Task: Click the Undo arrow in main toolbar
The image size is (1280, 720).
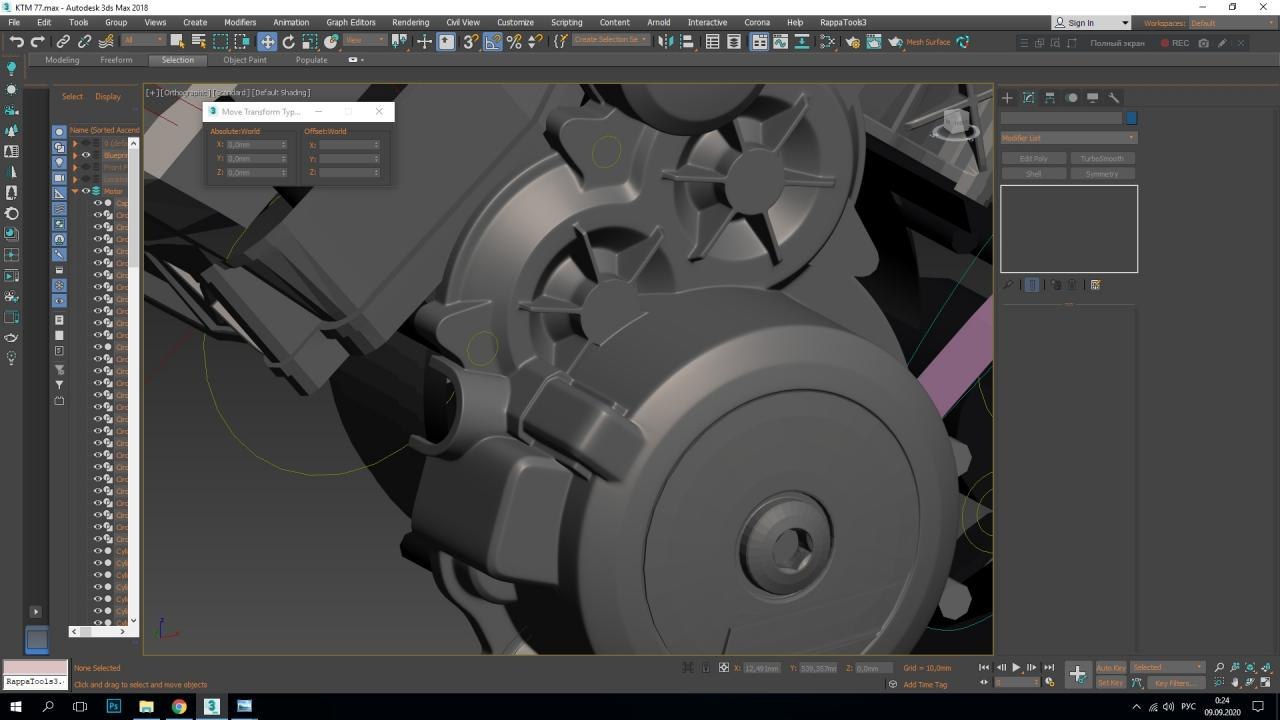Action: pos(16,42)
